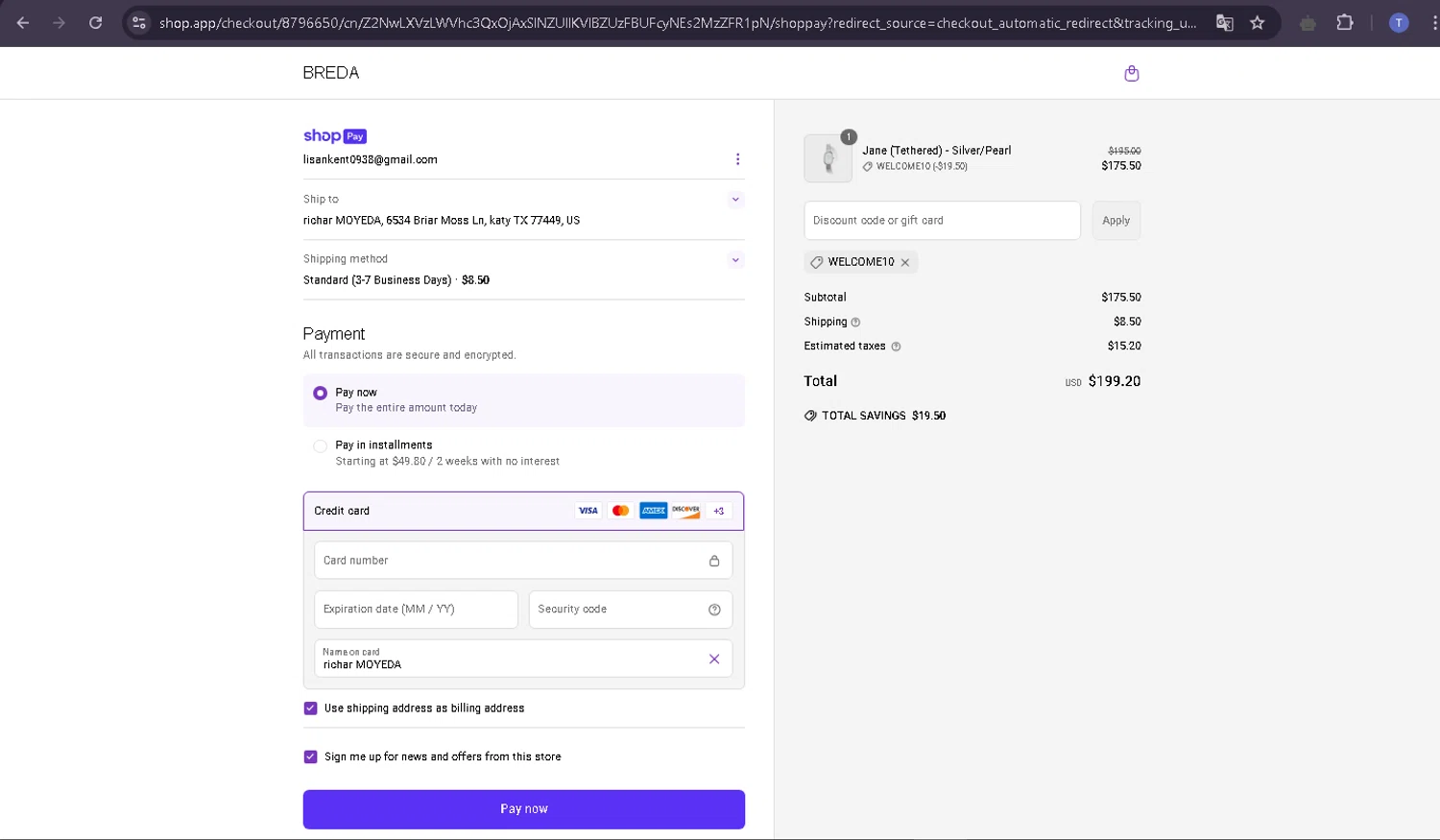The height and width of the screenshot is (840, 1440).
Task: Click the Payment section heading
Action: coord(334,334)
